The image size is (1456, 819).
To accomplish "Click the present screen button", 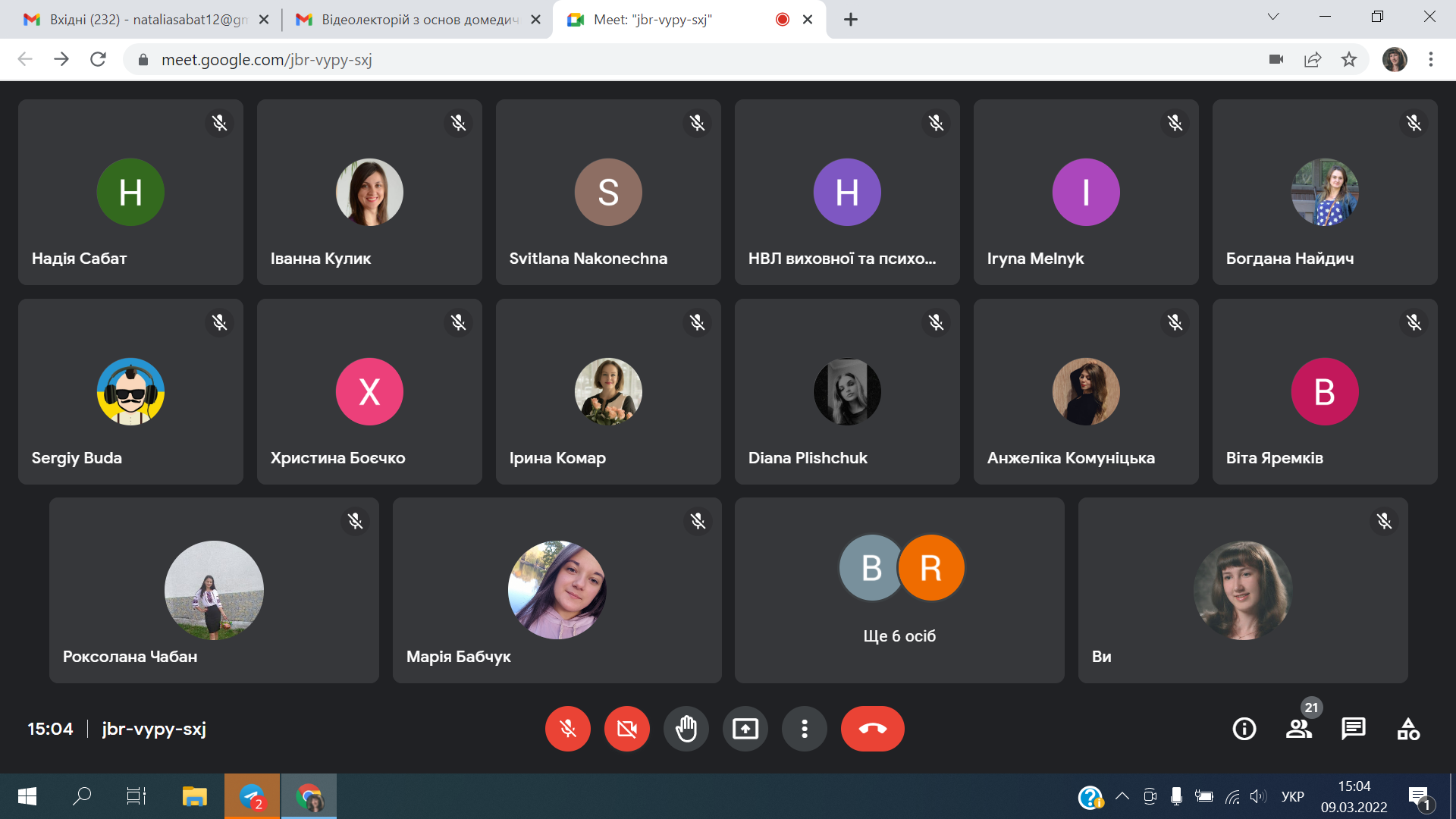I will [745, 729].
